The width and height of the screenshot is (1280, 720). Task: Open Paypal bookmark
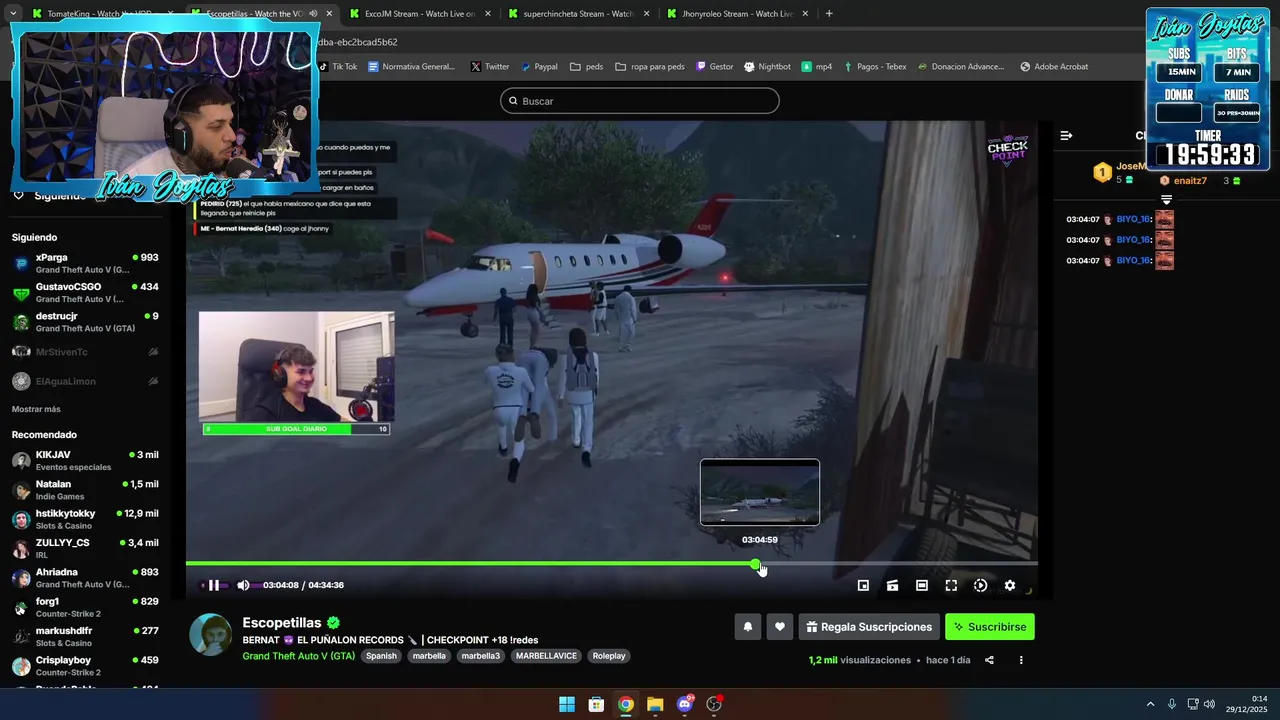pyautogui.click(x=539, y=67)
